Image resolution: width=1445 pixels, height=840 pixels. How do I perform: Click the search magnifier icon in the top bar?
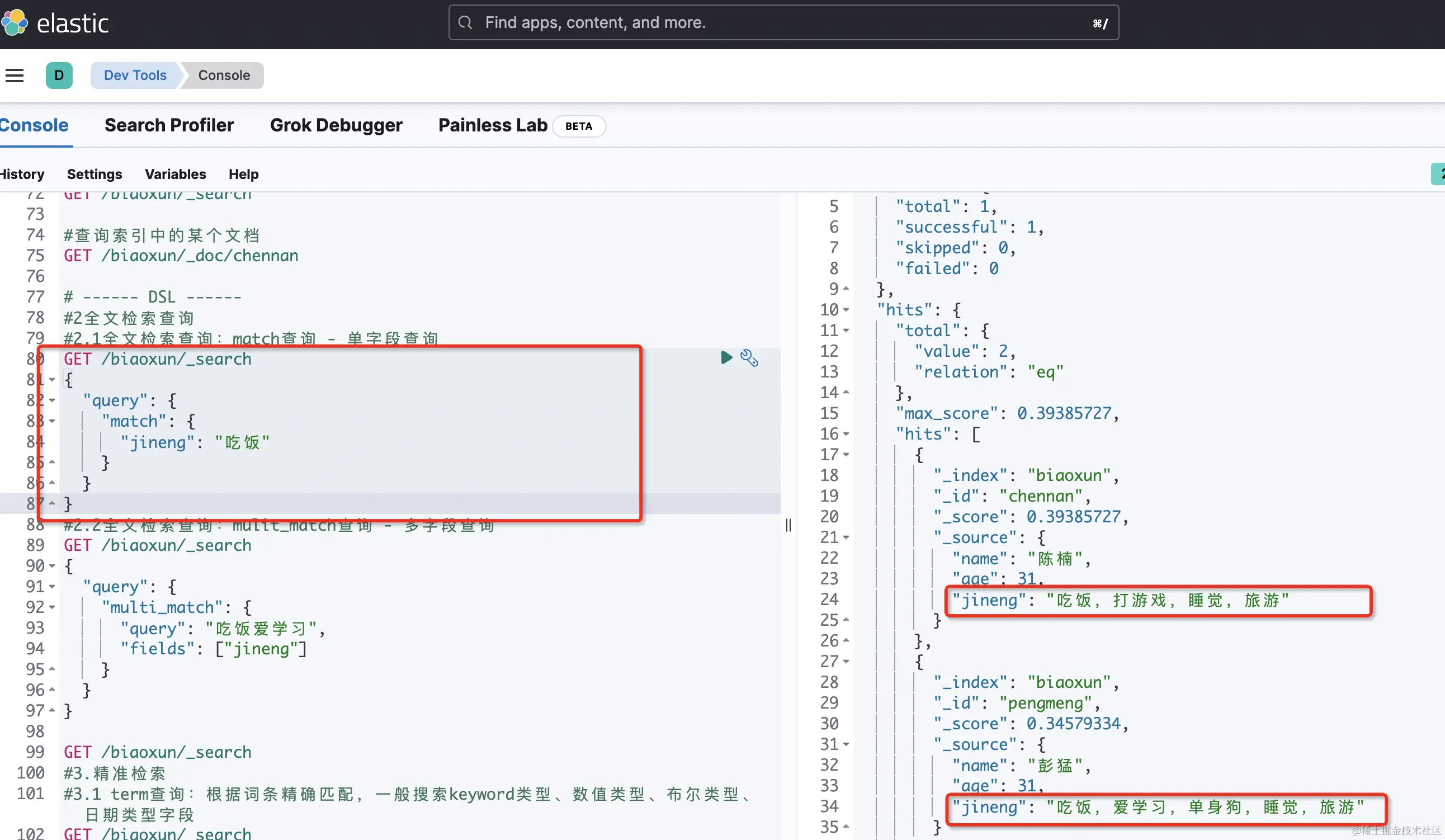[465, 22]
